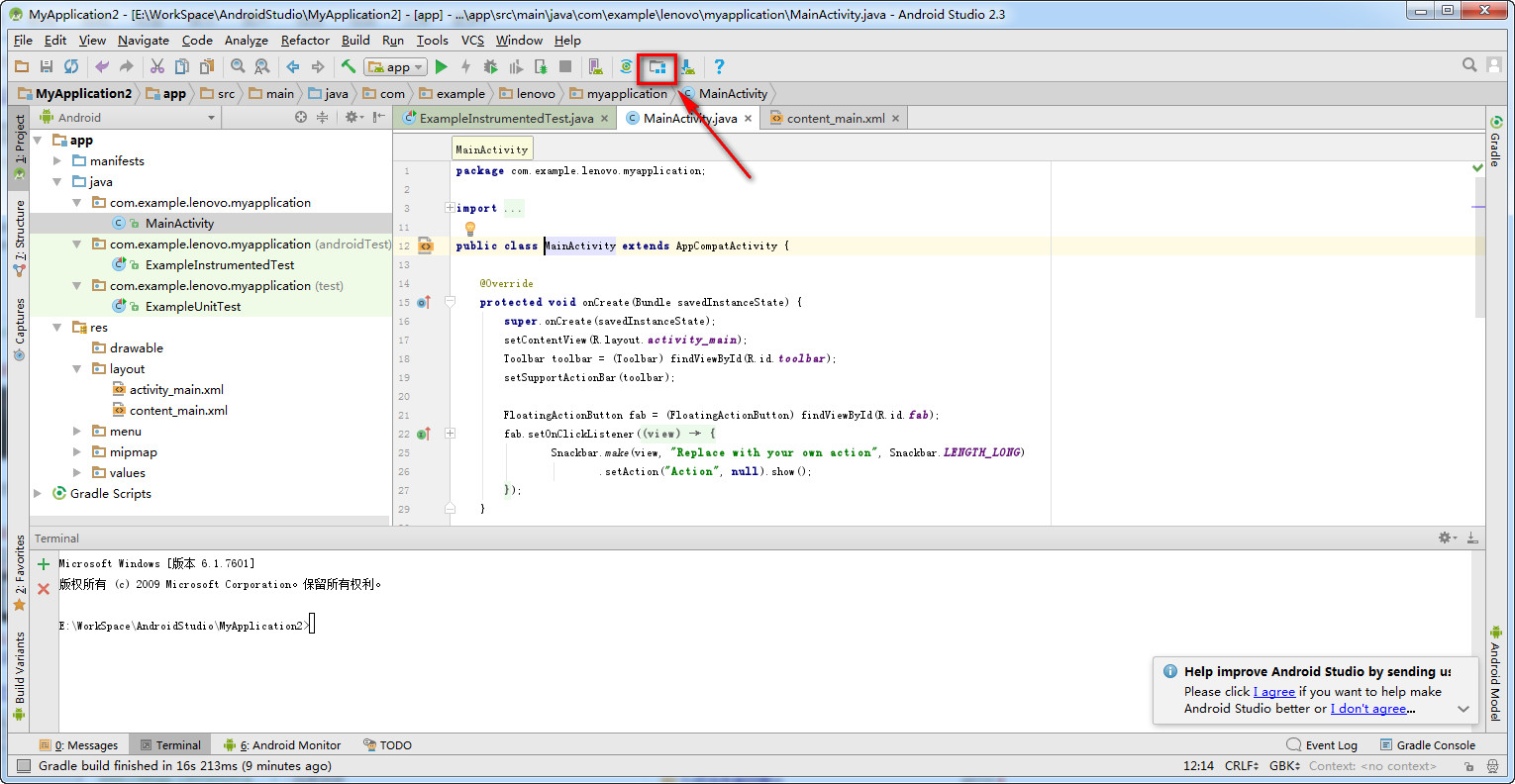
Task: Select activity_main.xml in project tree
Action: pyautogui.click(x=176, y=390)
